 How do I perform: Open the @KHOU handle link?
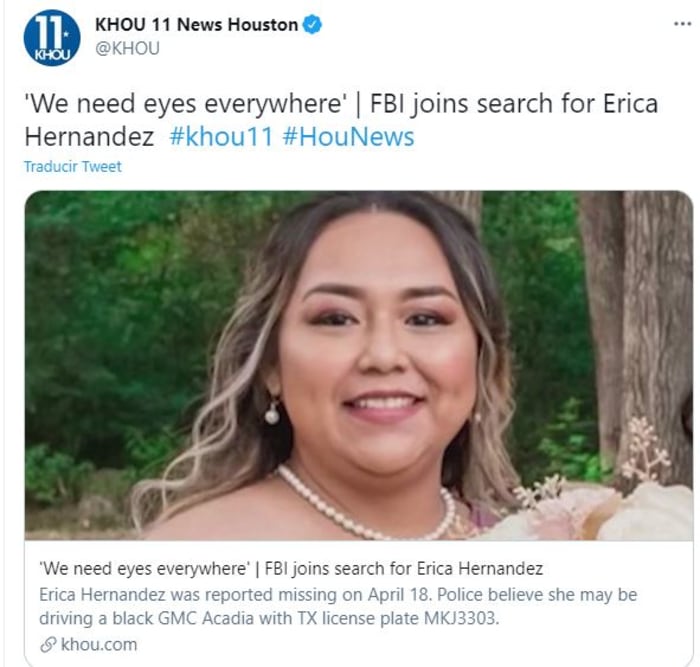pyautogui.click(x=127, y=48)
